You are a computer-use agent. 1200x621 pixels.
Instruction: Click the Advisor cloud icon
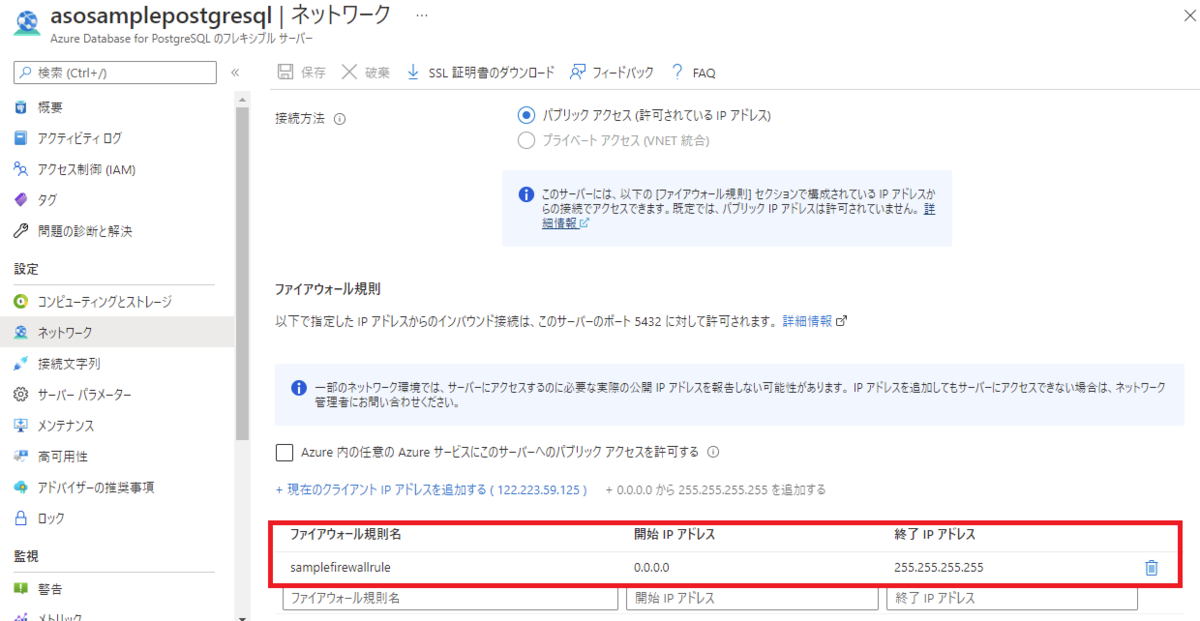21,487
